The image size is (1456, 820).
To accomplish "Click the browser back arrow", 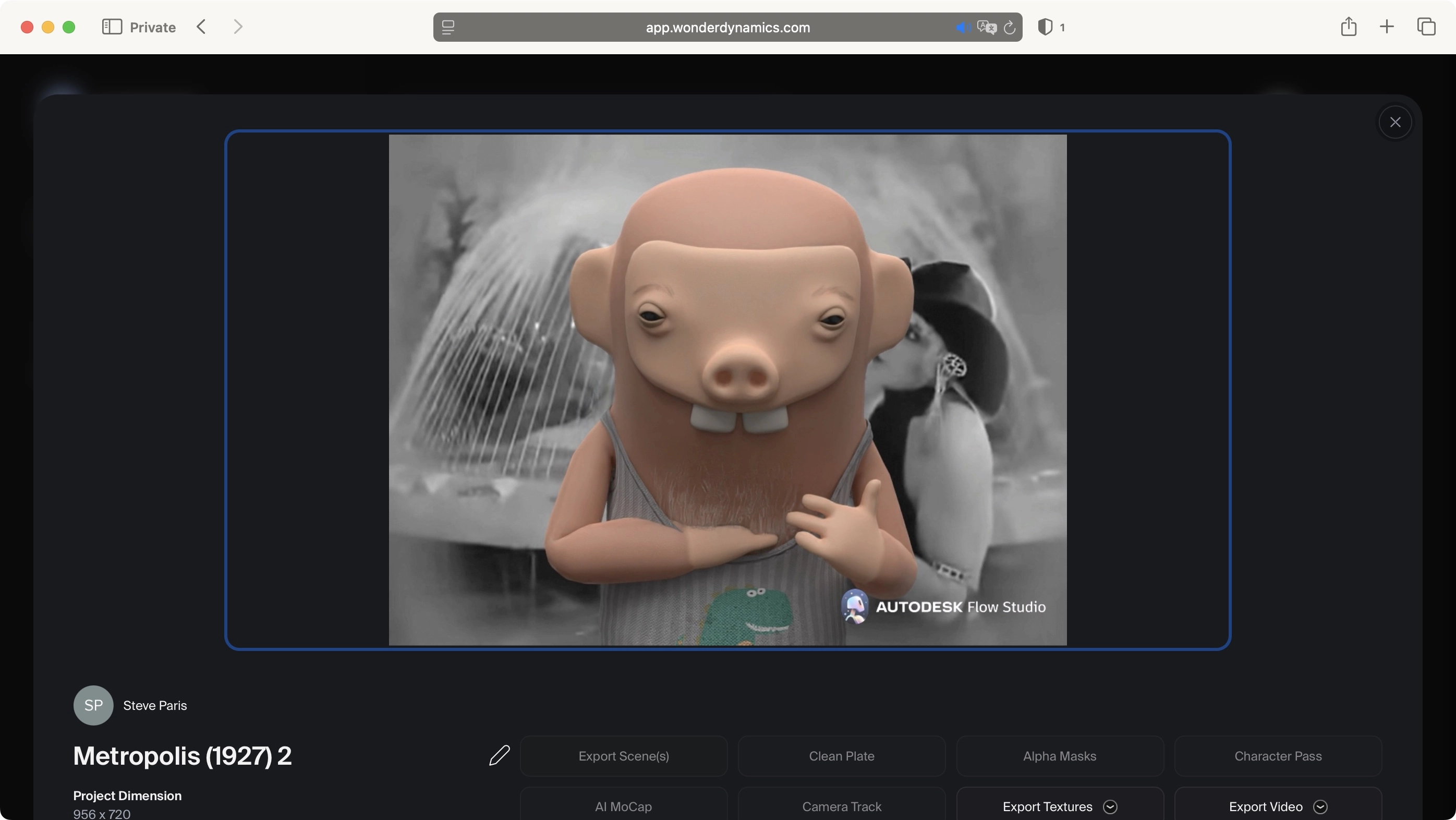I will tap(201, 27).
